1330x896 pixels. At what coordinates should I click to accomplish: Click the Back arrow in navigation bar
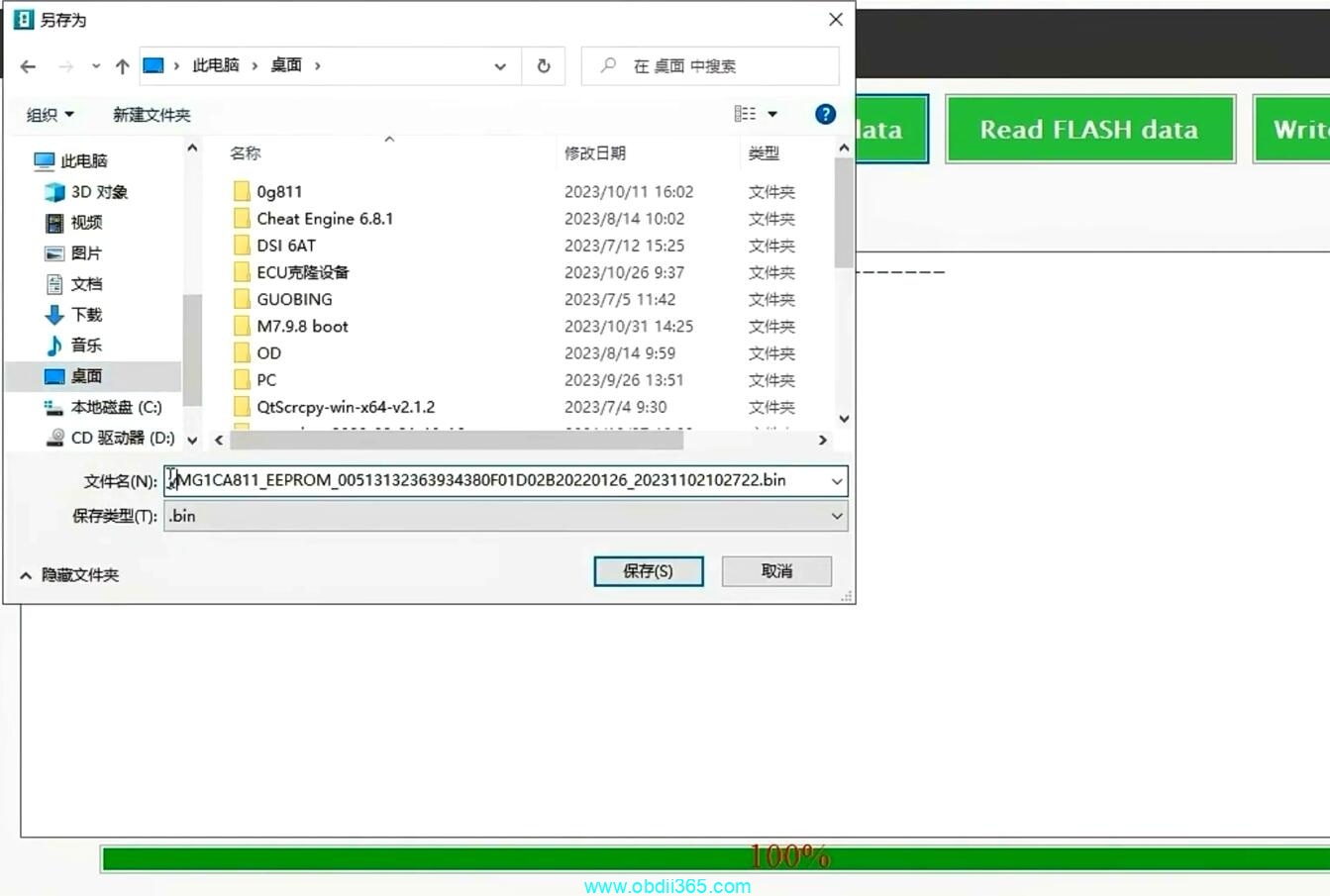point(28,66)
